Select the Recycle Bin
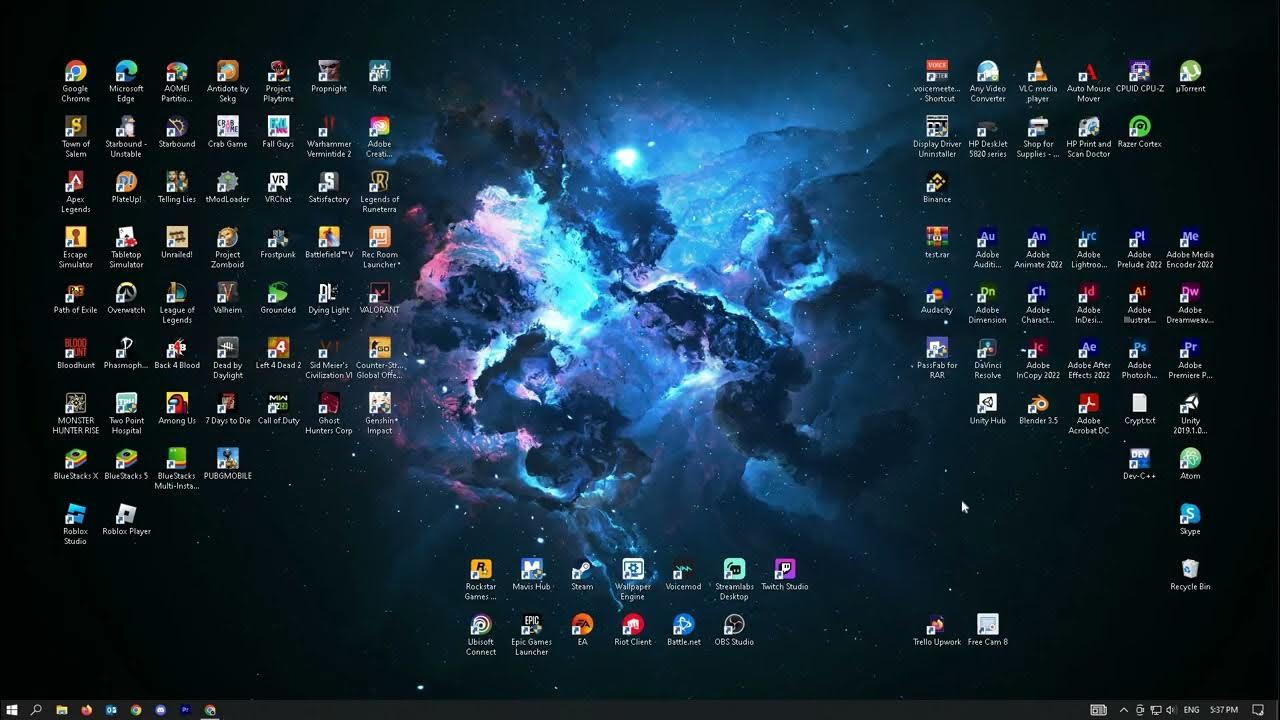The image size is (1280, 720). coord(1190,574)
